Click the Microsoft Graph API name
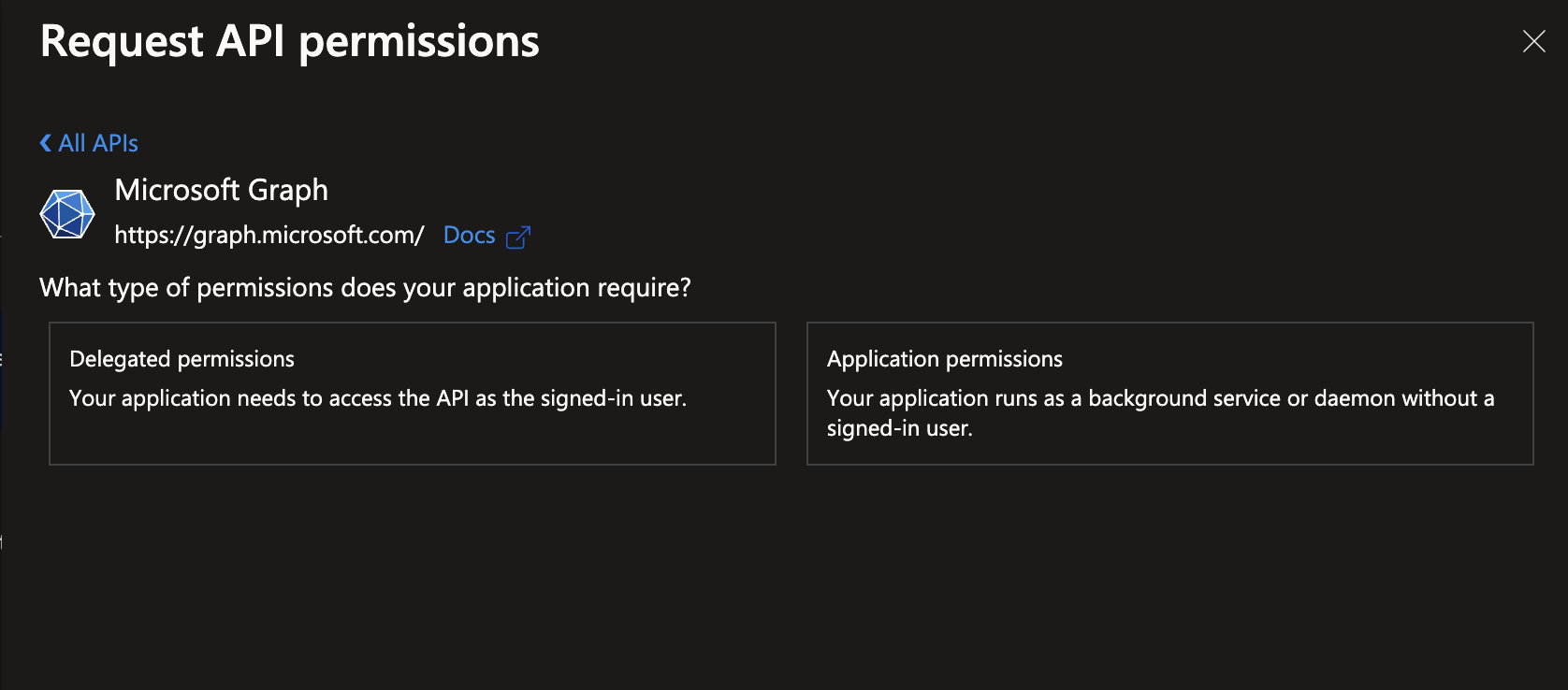 point(221,190)
